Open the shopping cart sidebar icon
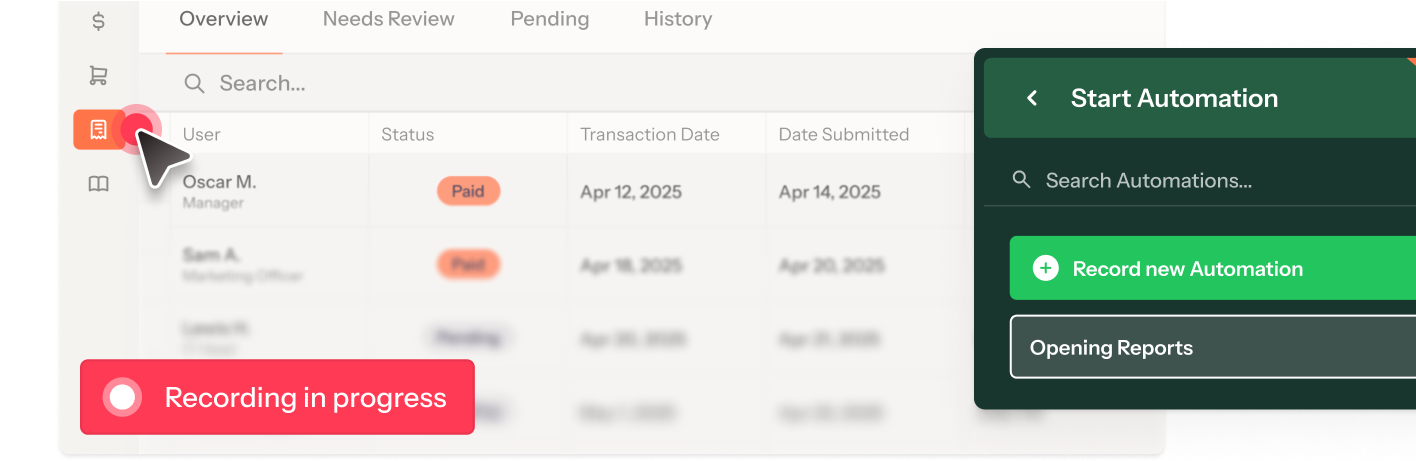 (98, 75)
